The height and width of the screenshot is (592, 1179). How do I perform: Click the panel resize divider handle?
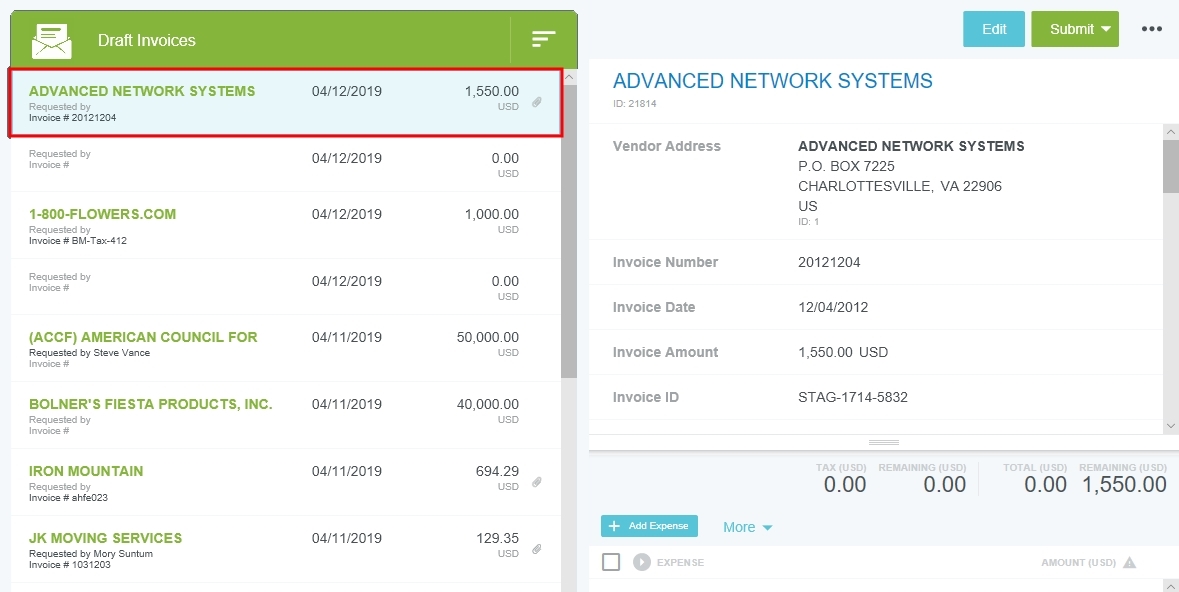pos(884,442)
